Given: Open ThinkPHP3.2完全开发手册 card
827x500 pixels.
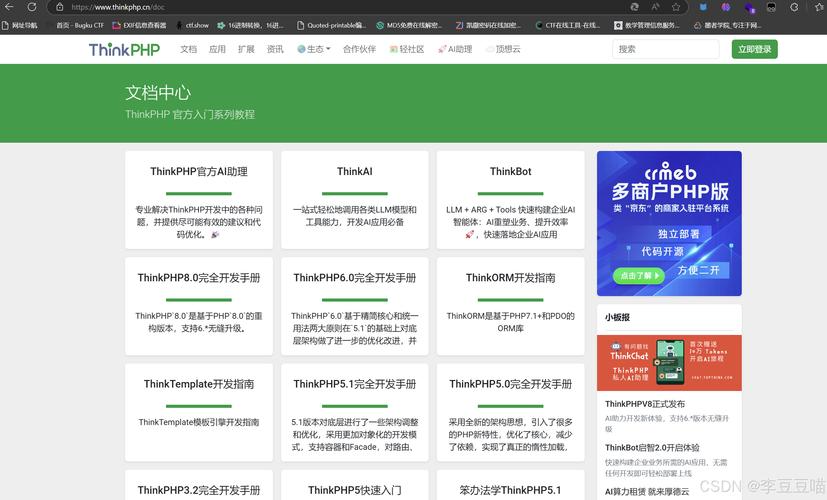Looking at the screenshot, I should coord(199,485).
